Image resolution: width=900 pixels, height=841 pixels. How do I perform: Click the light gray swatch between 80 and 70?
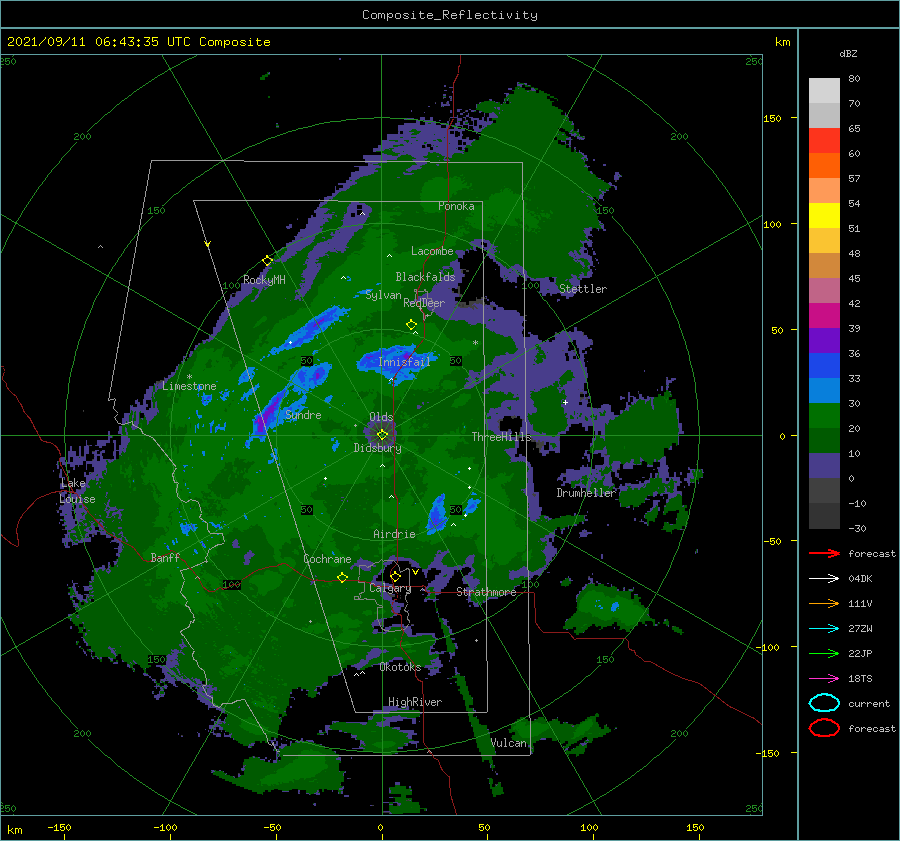coord(824,91)
